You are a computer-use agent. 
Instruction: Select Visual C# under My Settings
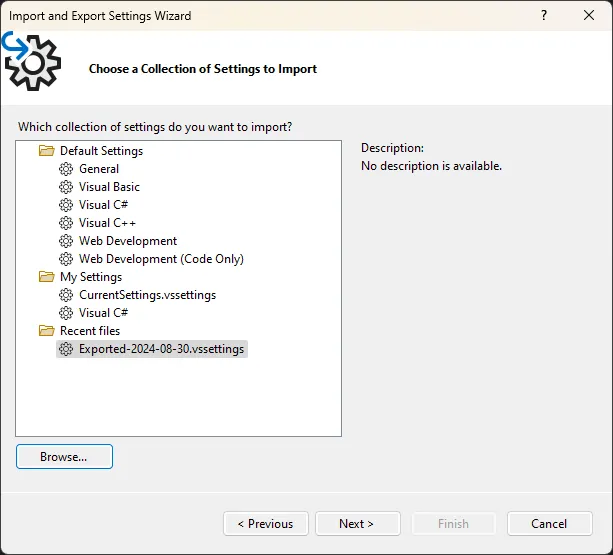click(103, 313)
